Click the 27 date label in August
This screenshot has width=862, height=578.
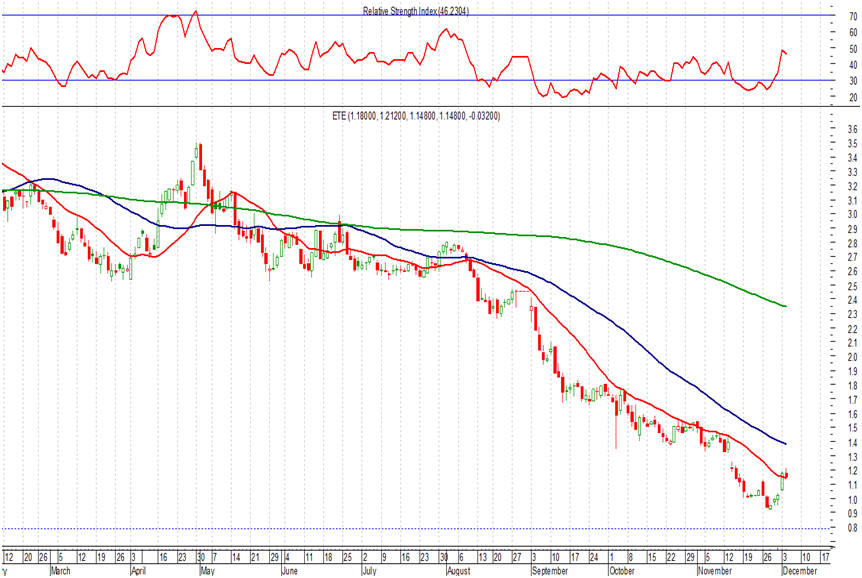pyautogui.click(x=517, y=558)
